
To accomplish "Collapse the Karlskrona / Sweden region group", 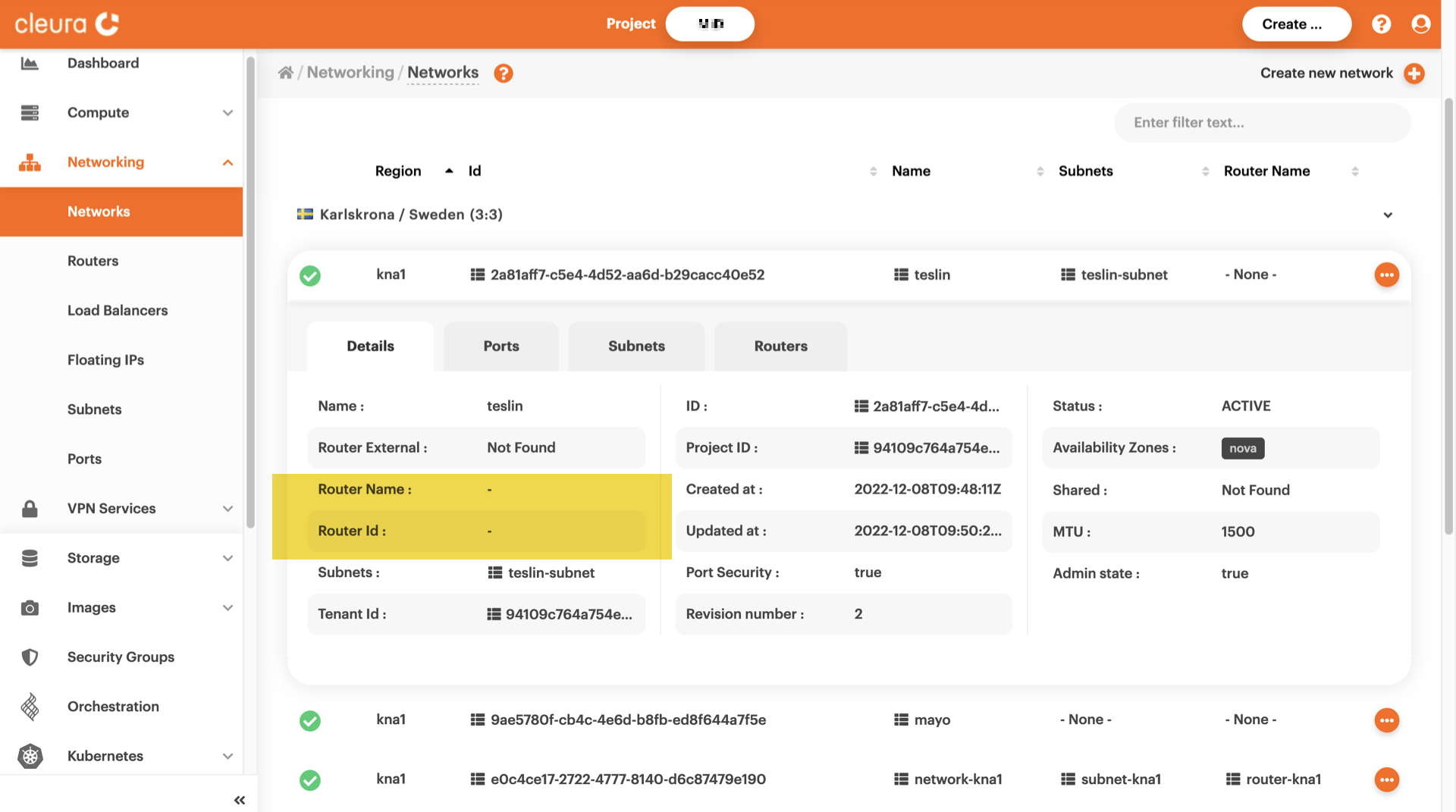I will [1387, 215].
